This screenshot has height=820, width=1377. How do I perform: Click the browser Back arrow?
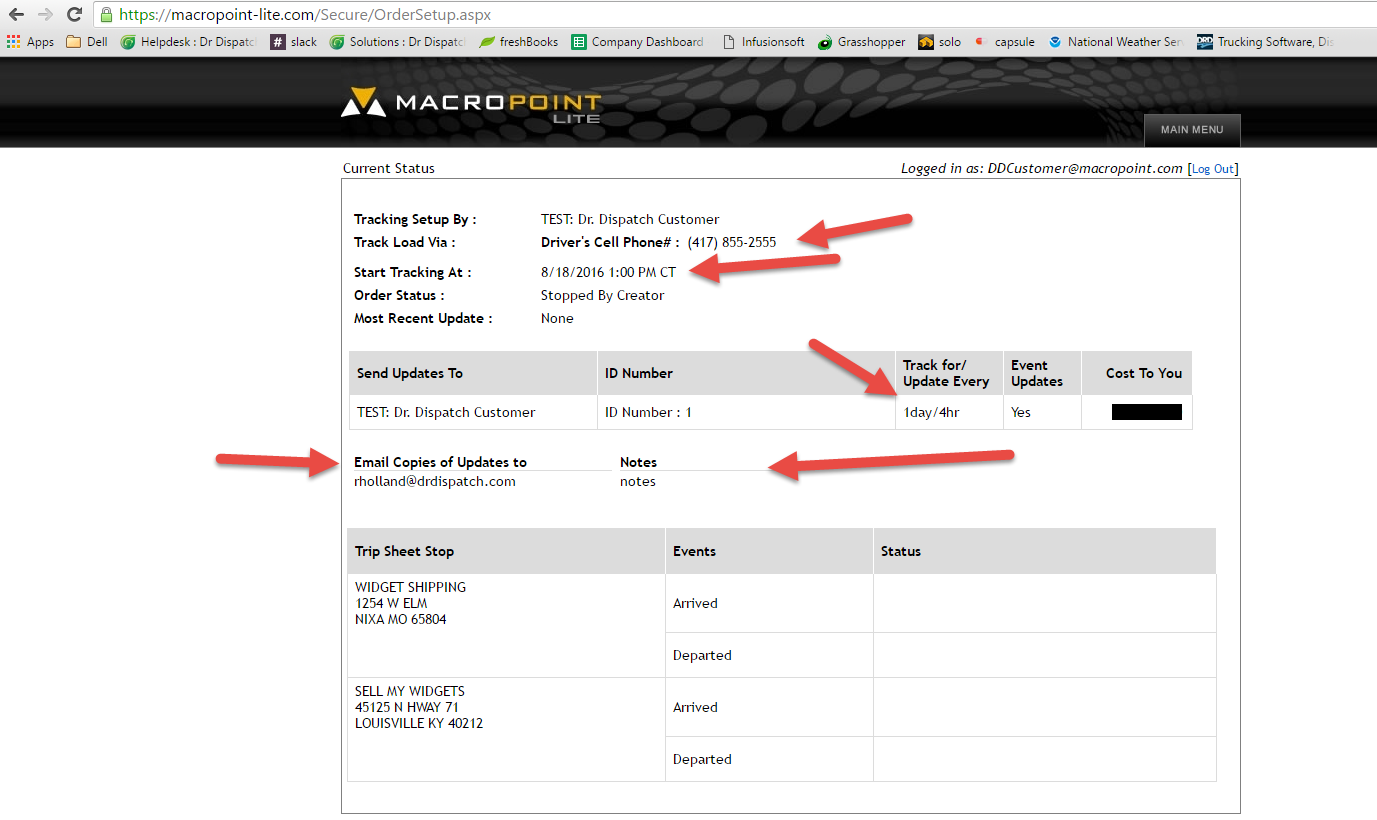[16, 15]
